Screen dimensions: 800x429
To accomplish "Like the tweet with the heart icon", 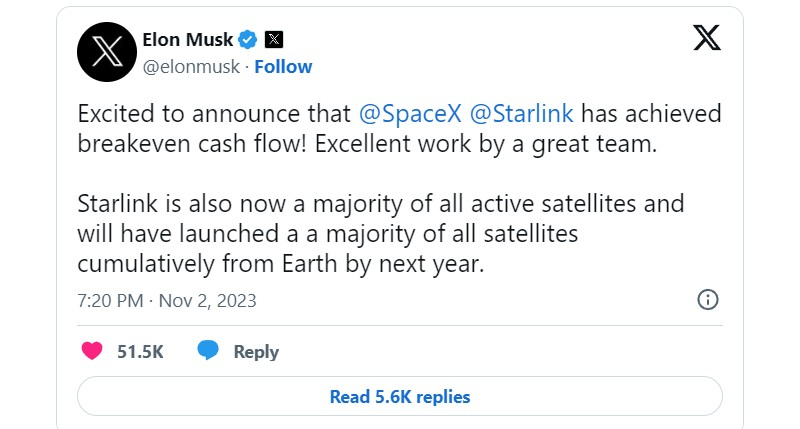I will pos(91,351).
